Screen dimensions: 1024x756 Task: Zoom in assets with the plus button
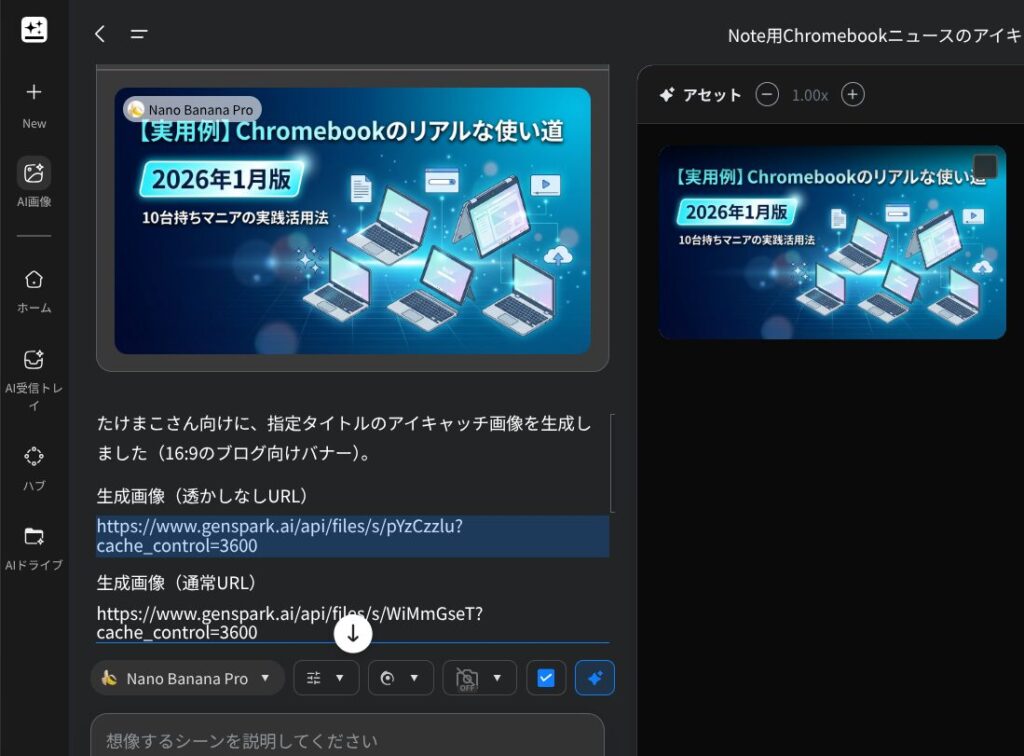[852, 95]
